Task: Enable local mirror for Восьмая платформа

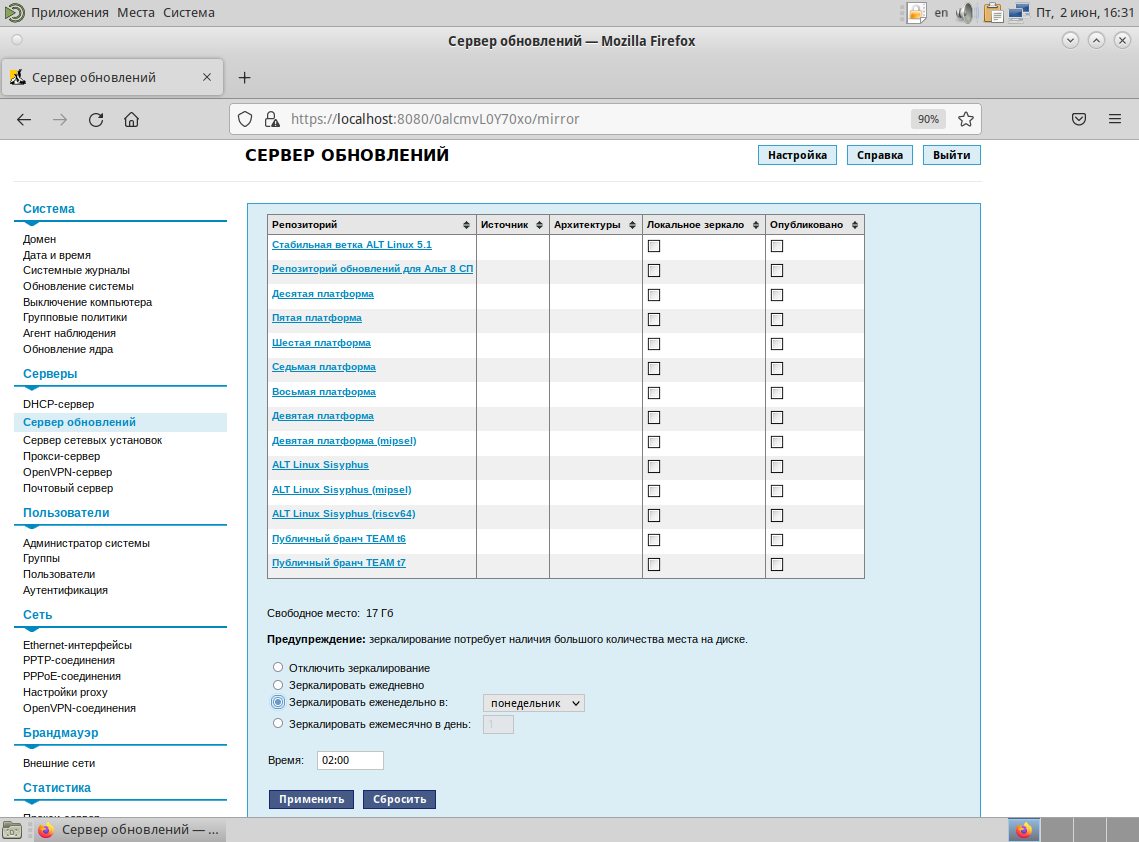Action: pos(654,393)
